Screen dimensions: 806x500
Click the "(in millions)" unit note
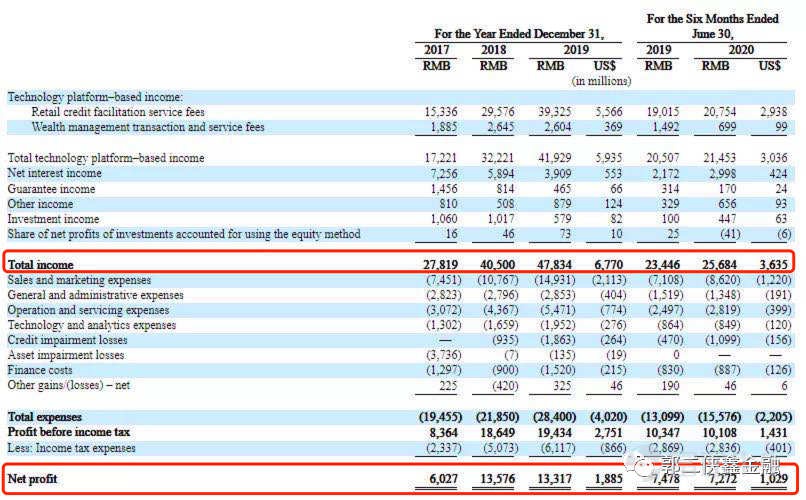tap(599, 80)
